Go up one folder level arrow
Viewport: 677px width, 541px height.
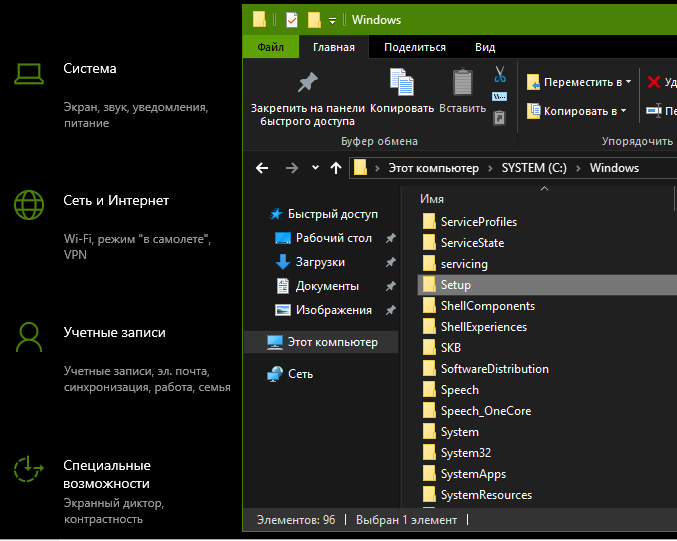click(x=336, y=168)
